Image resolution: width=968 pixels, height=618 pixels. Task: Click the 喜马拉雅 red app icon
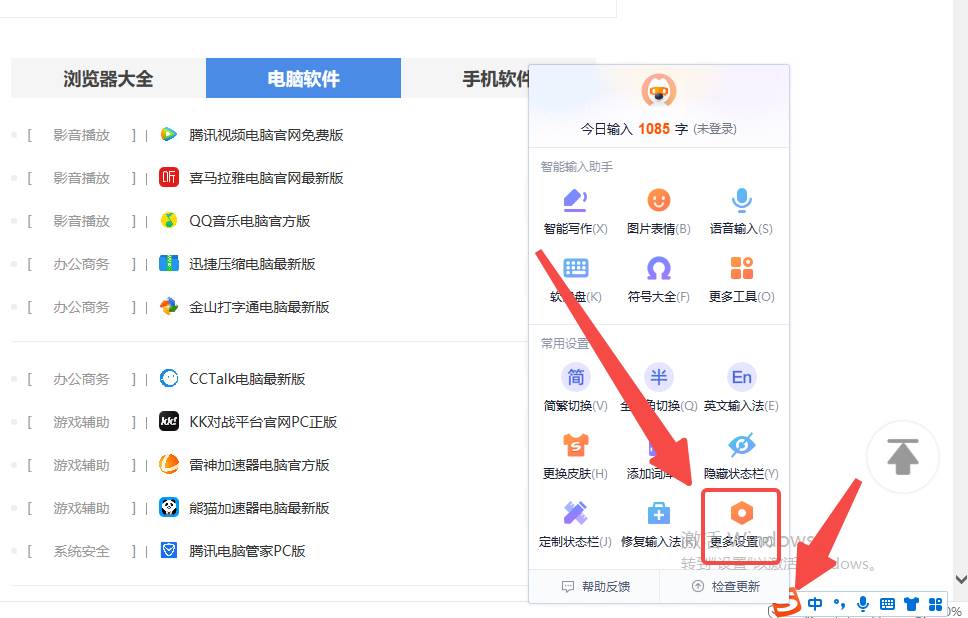(169, 177)
